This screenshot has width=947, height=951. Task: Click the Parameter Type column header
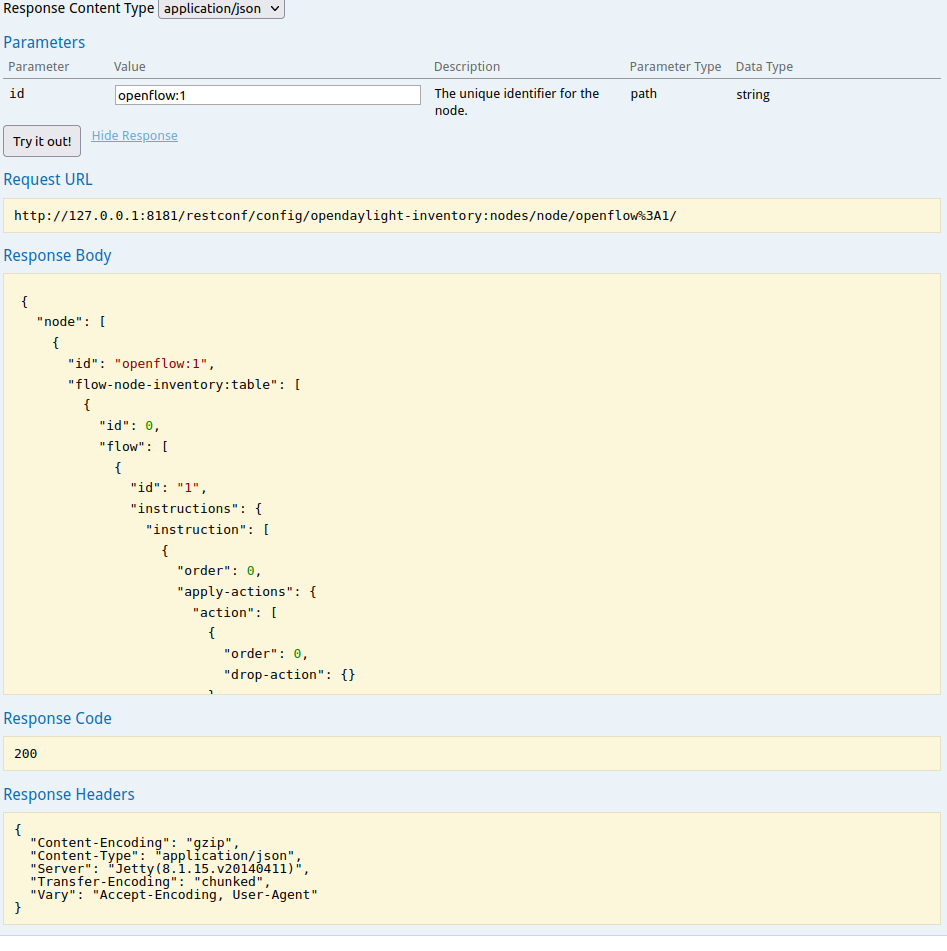[675, 67]
